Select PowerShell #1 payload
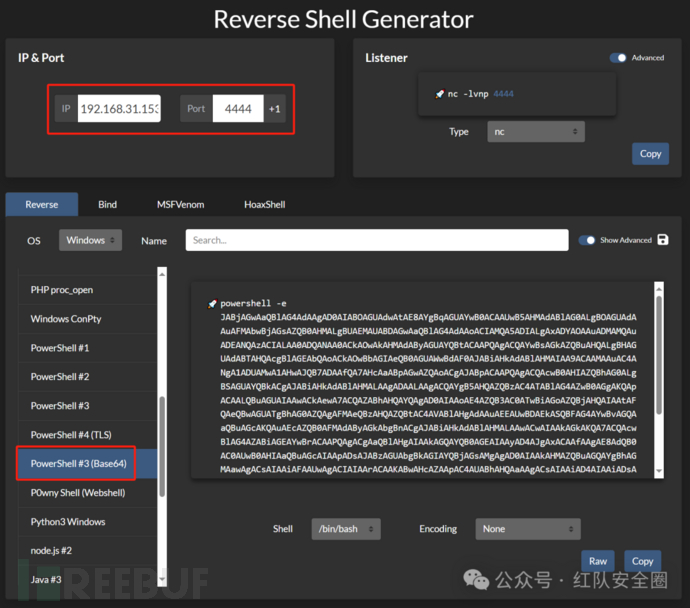The image size is (690, 608). pyautogui.click(x=87, y=348)
